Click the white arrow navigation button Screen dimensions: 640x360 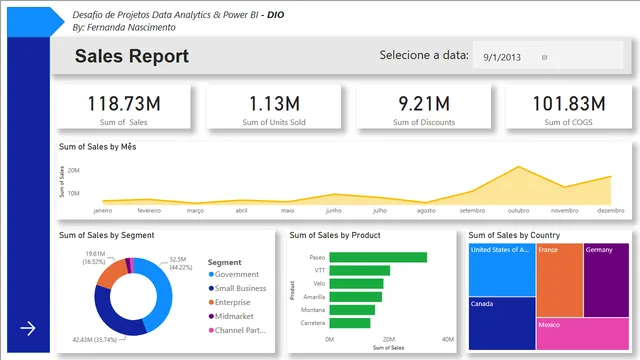coord(28,328)
